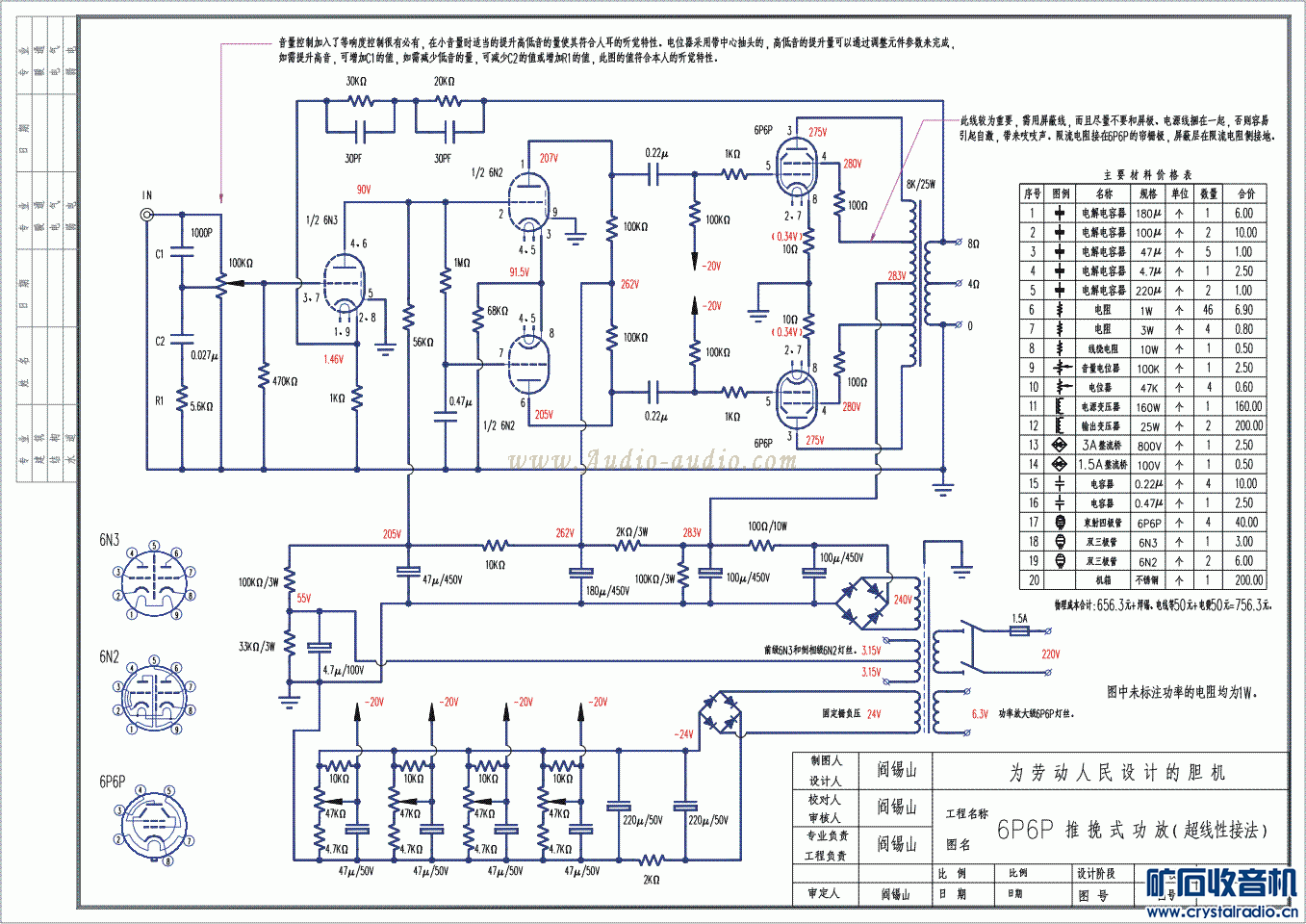
Task: Click the 4.7µ/100V capacitor label
Action: [x=344, y=670]
